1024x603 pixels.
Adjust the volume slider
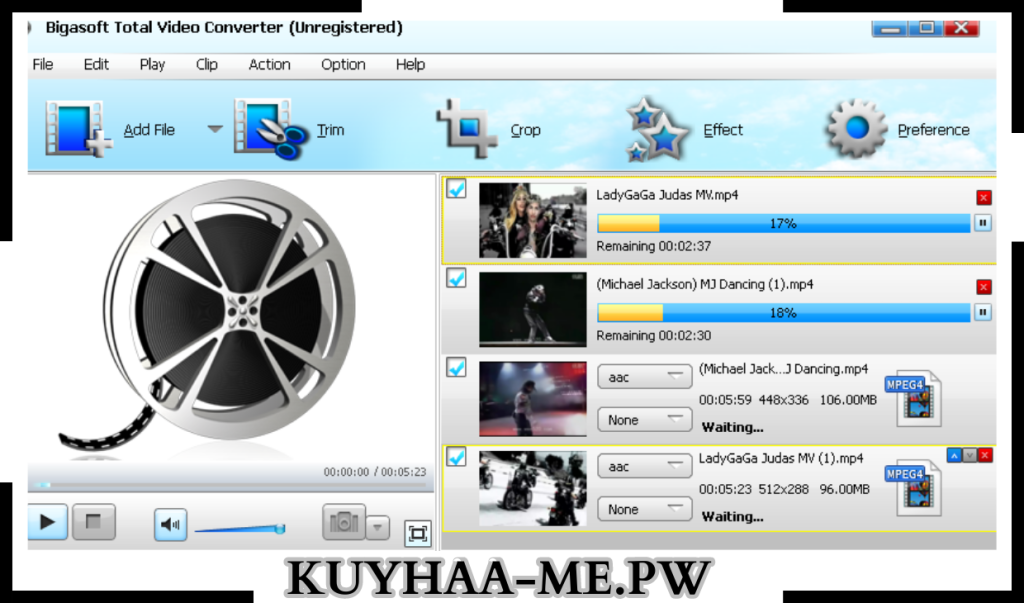(x=240, y=528)
